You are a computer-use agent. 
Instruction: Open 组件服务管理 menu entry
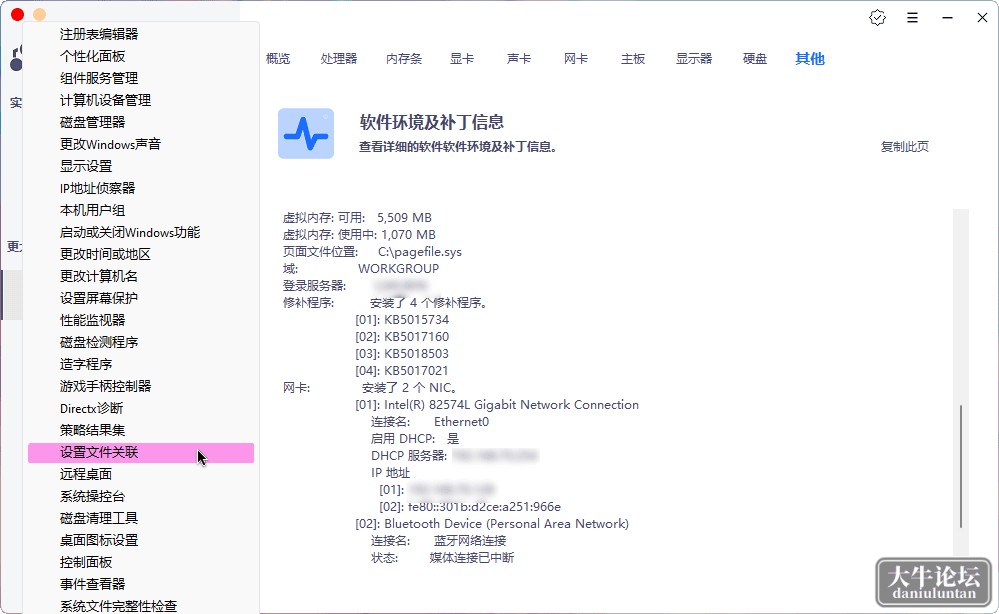141,78
